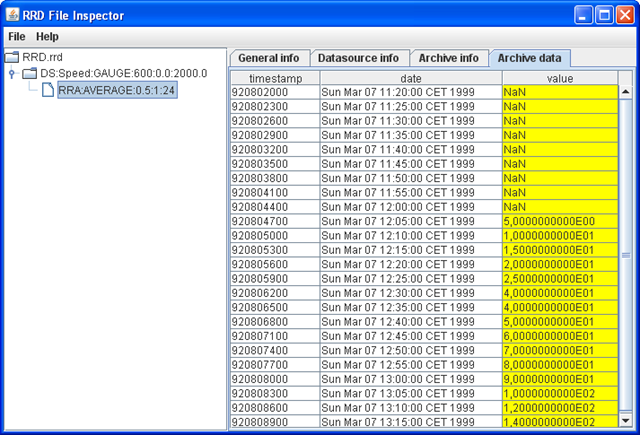Open the File menu
The height and width of the screenshot is (435, 640).
17,37
